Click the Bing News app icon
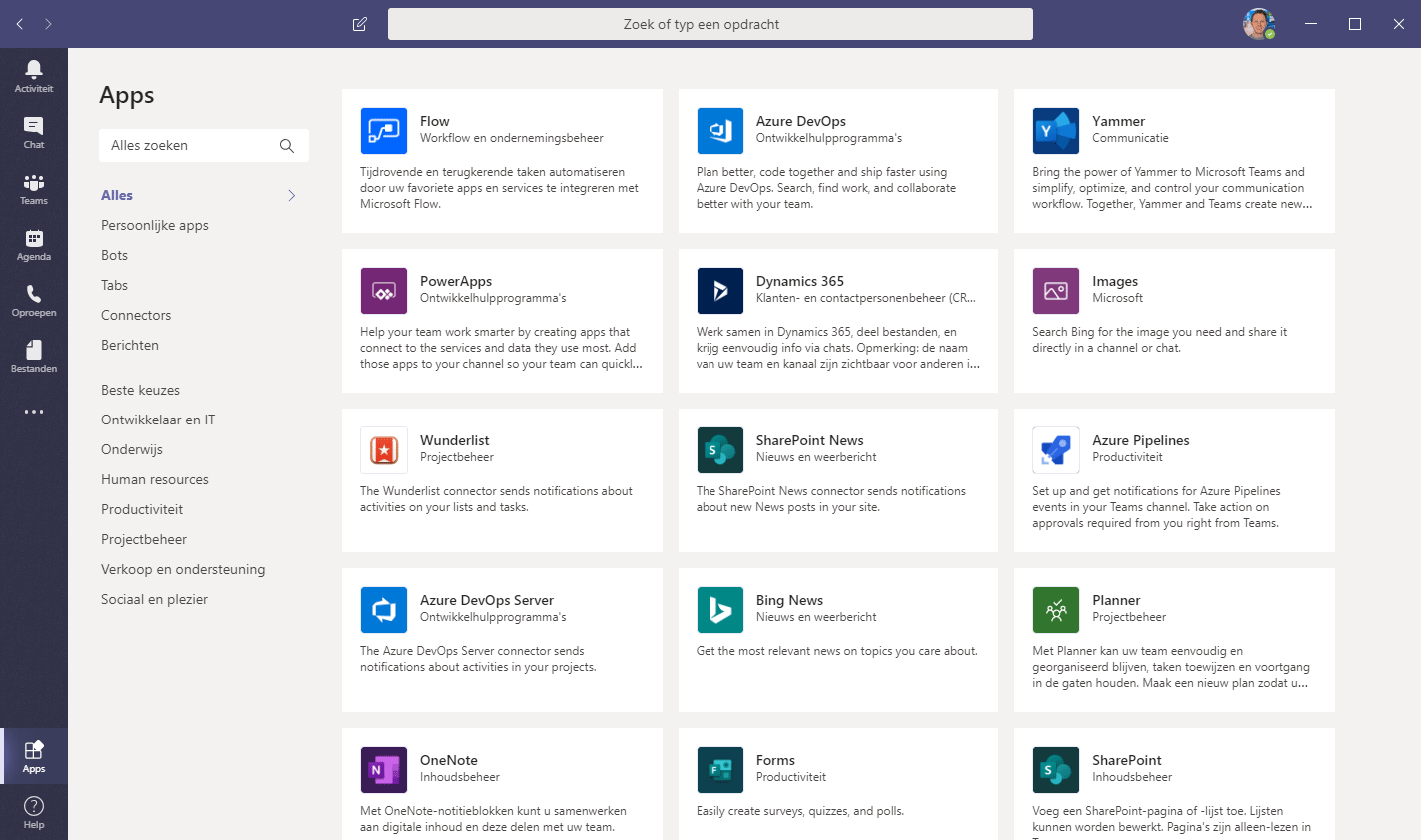This screenshot has width=1421, height=840. point(720,610)
